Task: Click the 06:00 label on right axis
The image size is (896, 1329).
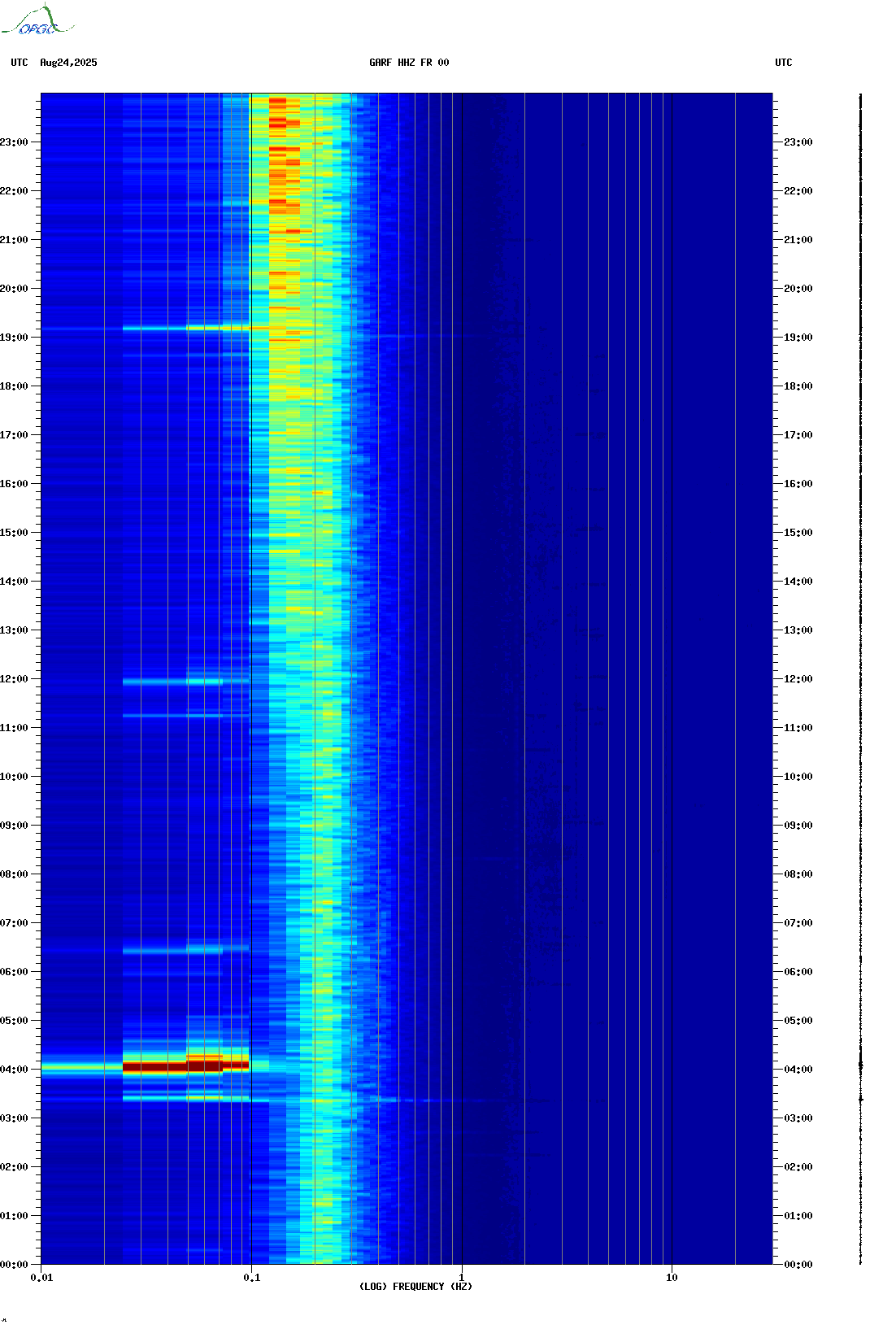Action: (x=798, y=972)
